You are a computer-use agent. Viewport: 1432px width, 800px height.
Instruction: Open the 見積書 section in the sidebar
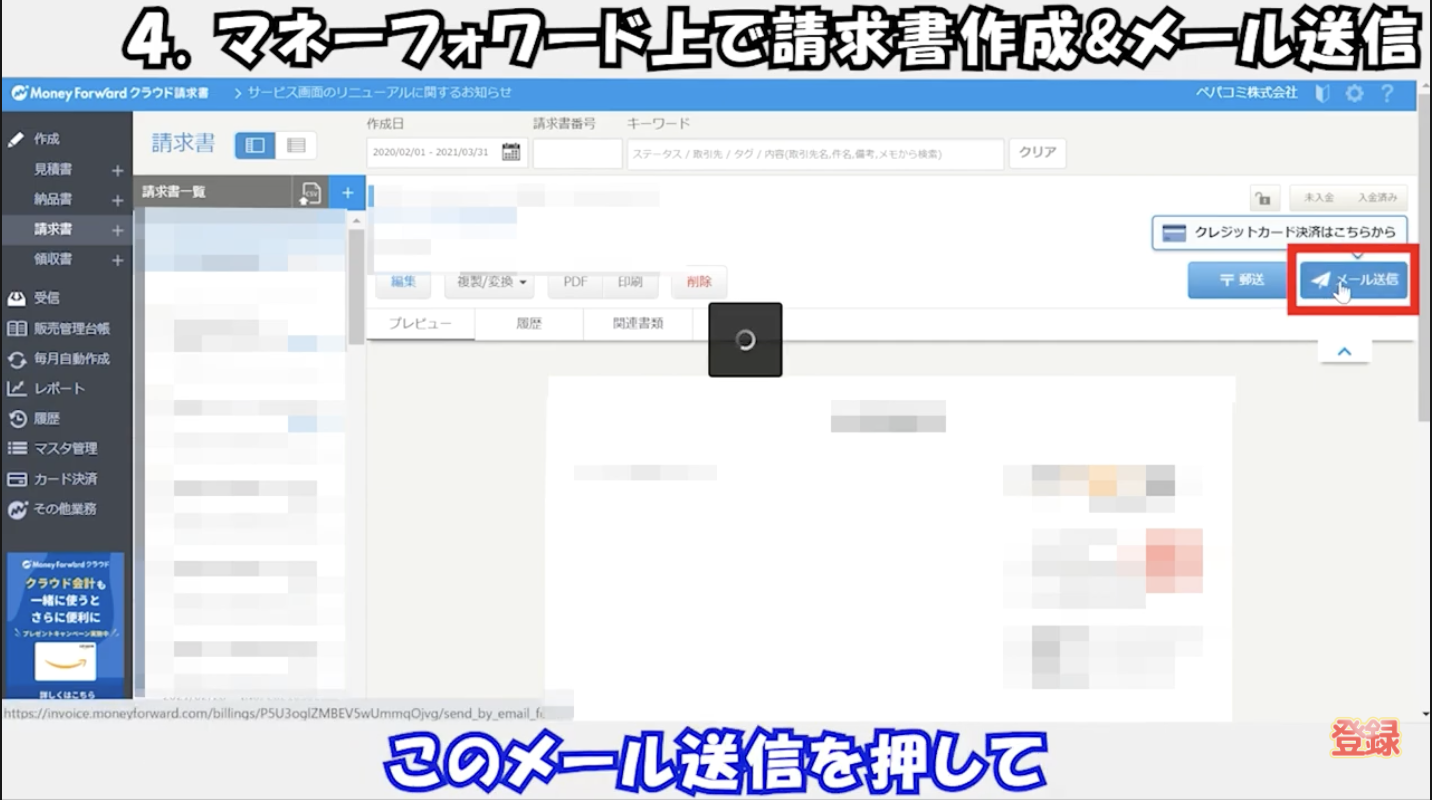pyautogui.click(x=55, y=168)
